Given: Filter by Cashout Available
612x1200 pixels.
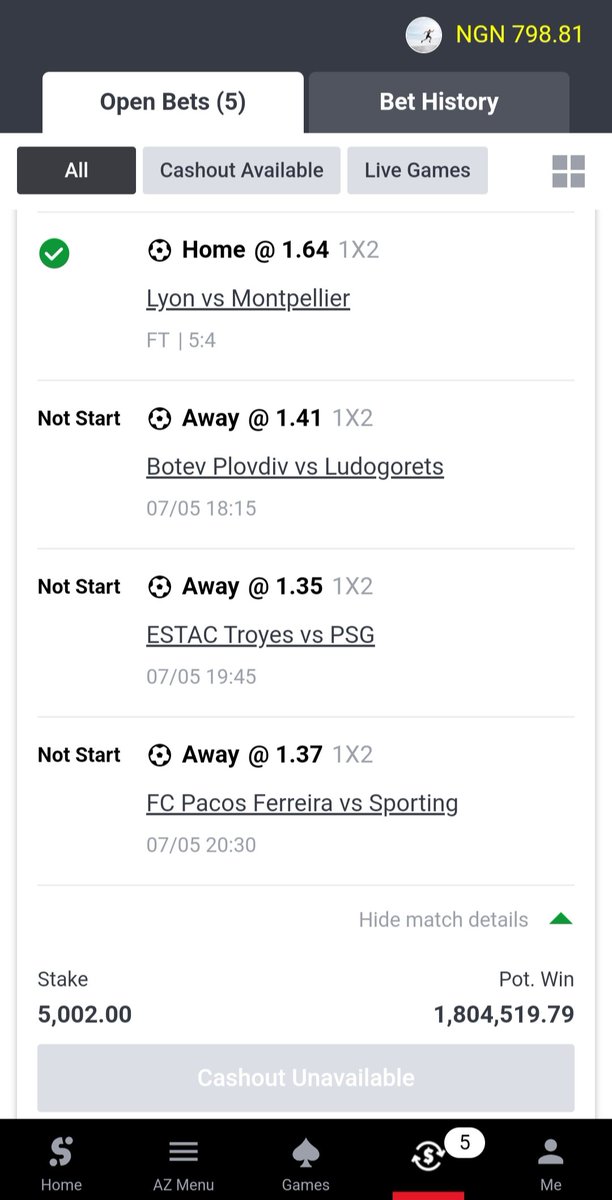Looking at the screenshot, I should click(x=242, y=170).
